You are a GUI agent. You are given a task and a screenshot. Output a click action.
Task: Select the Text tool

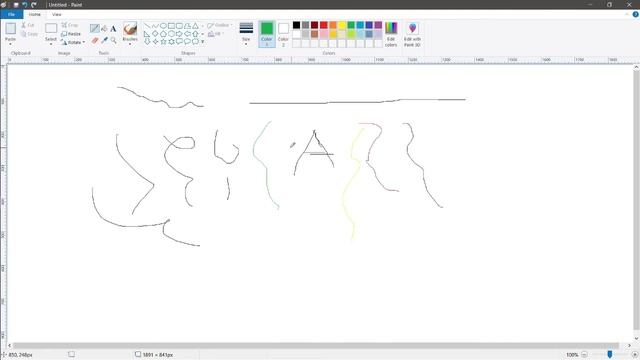(x=113, y=29)
